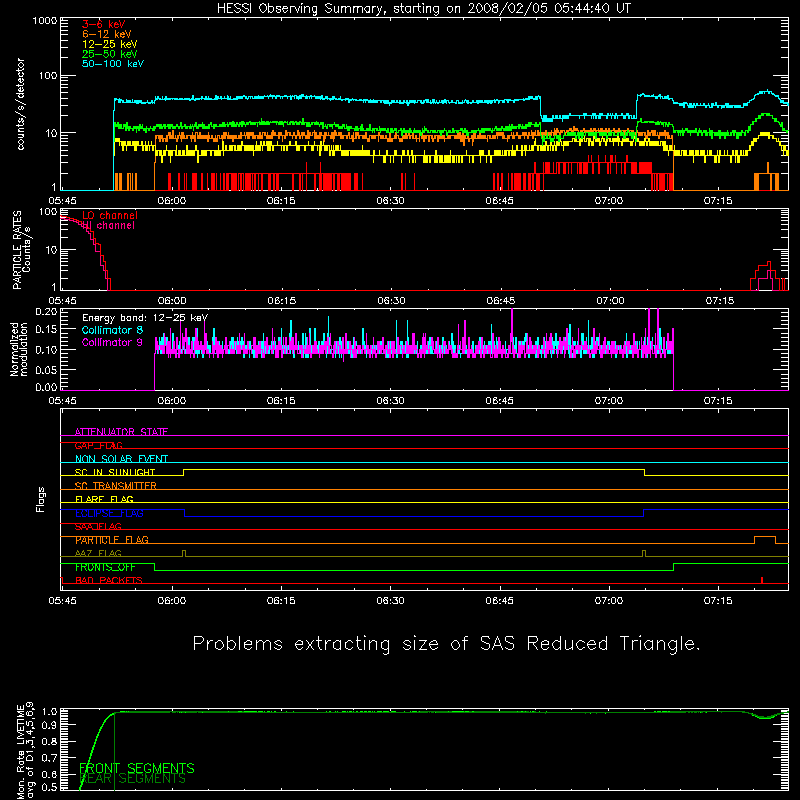Viewport: 800px width, 800px height.
Task: Click the GAP_FLAG label
Action: pos(98,445)
